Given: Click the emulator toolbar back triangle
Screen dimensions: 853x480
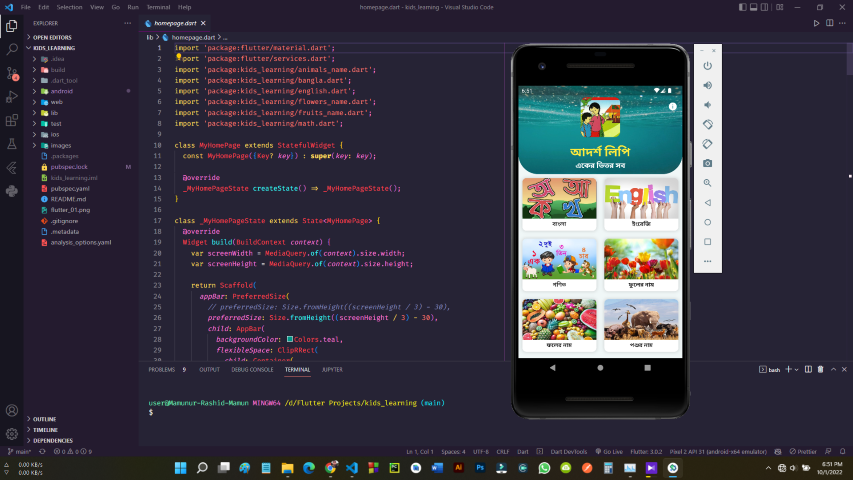Looking at the screenshot, I should [707, 202].
